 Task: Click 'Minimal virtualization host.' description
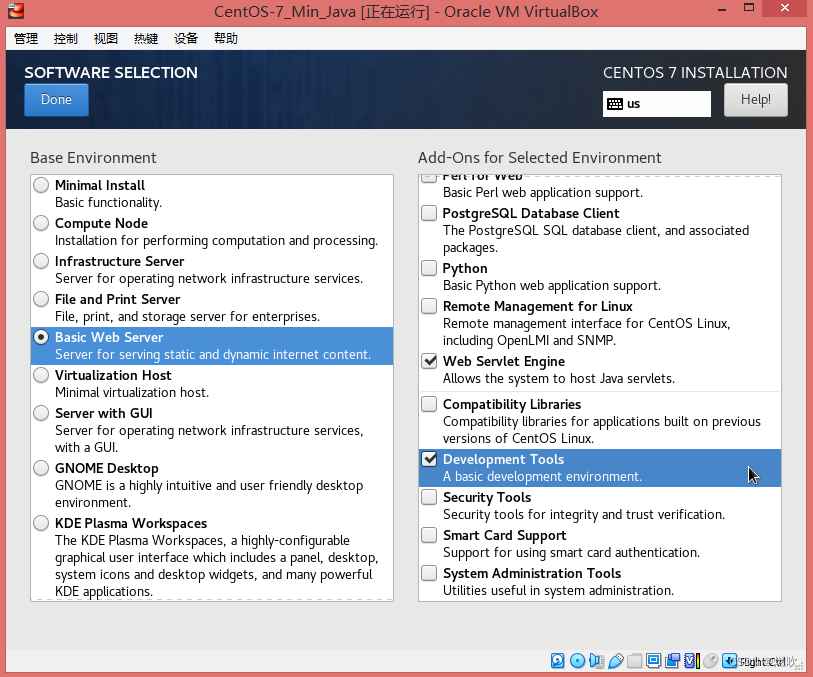click(132, 392)
